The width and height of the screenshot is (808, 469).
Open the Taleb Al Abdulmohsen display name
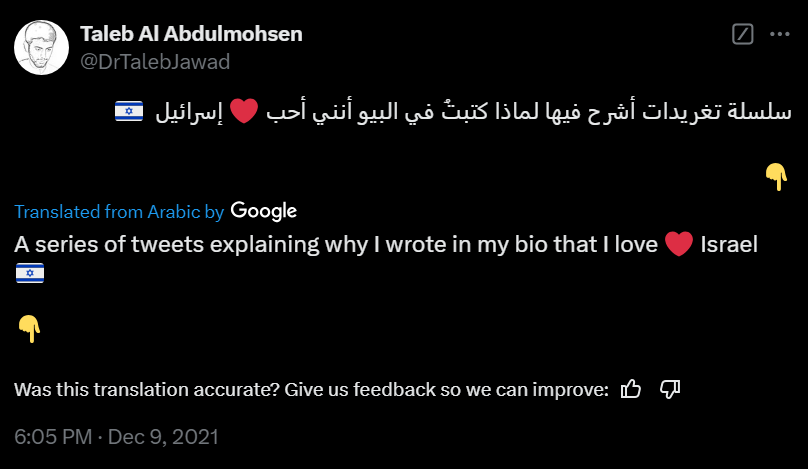191,34
